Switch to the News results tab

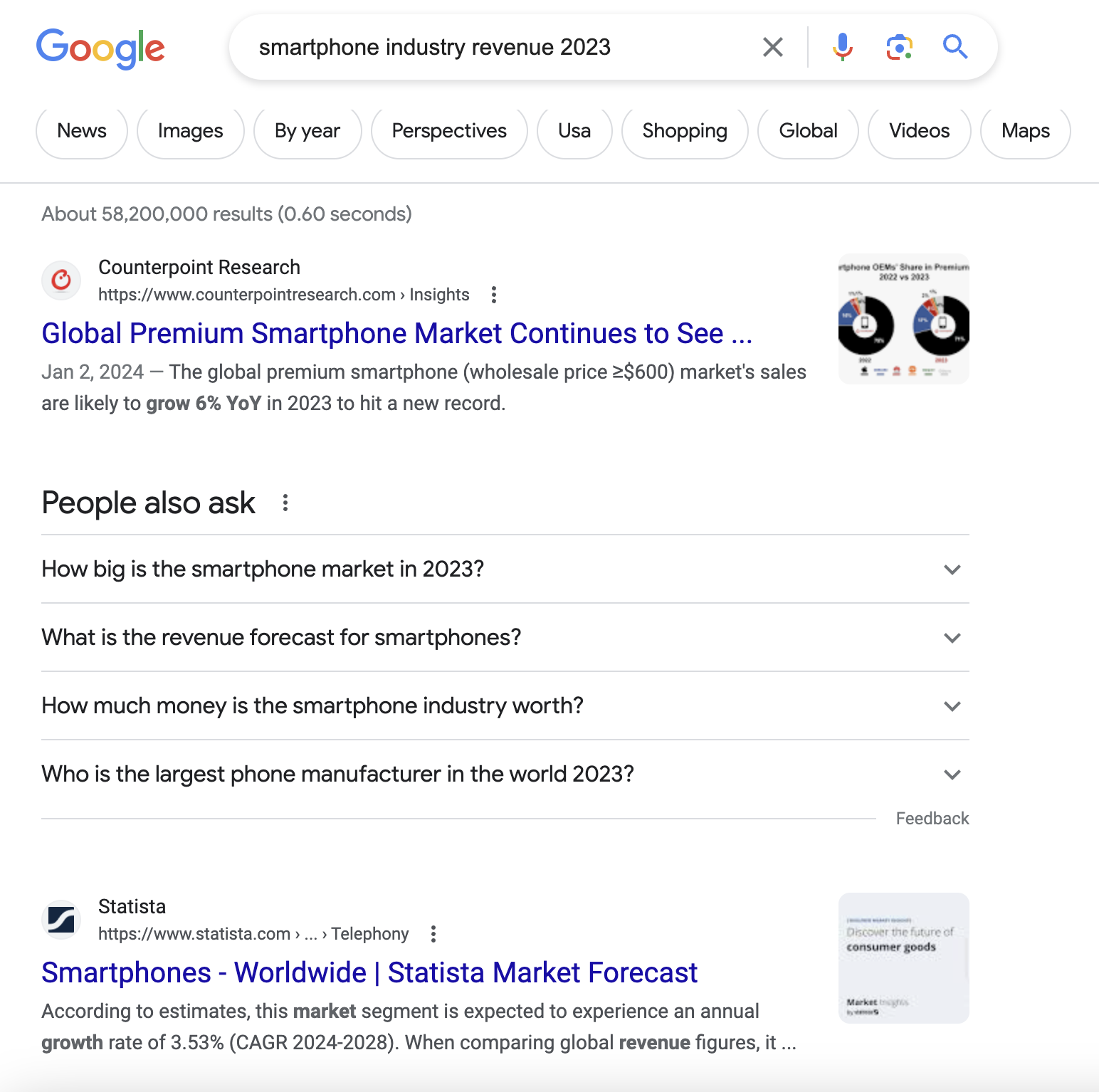click(x=81, y=131)
